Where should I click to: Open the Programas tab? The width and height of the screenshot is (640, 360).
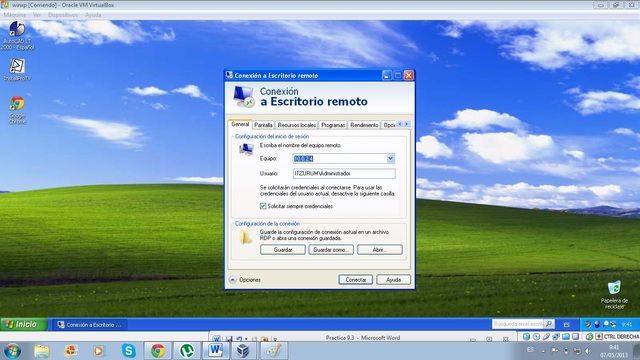pos(333,125)
